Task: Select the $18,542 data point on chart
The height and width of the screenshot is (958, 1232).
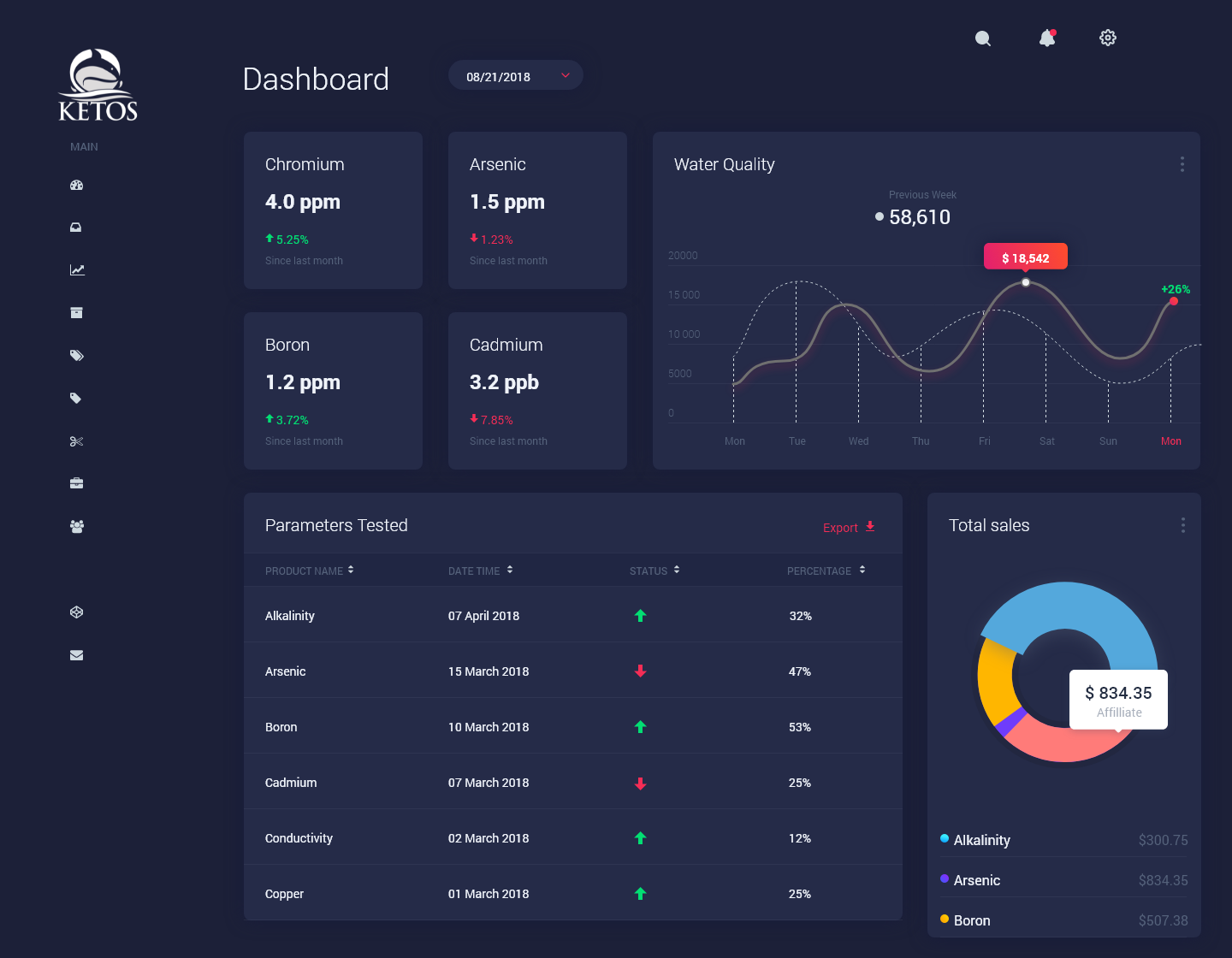Action: [x=1026, y=282]
